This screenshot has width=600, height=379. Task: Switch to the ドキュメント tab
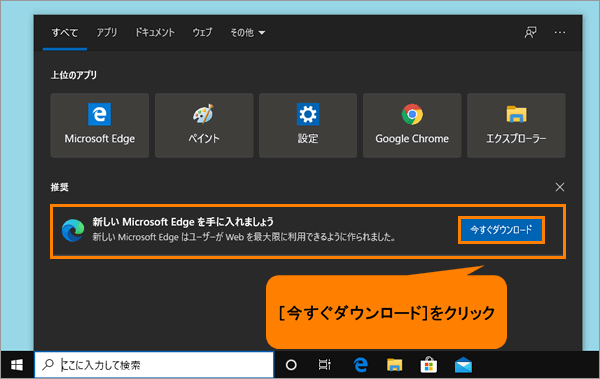pyautogui.click(x=155, y=33)
